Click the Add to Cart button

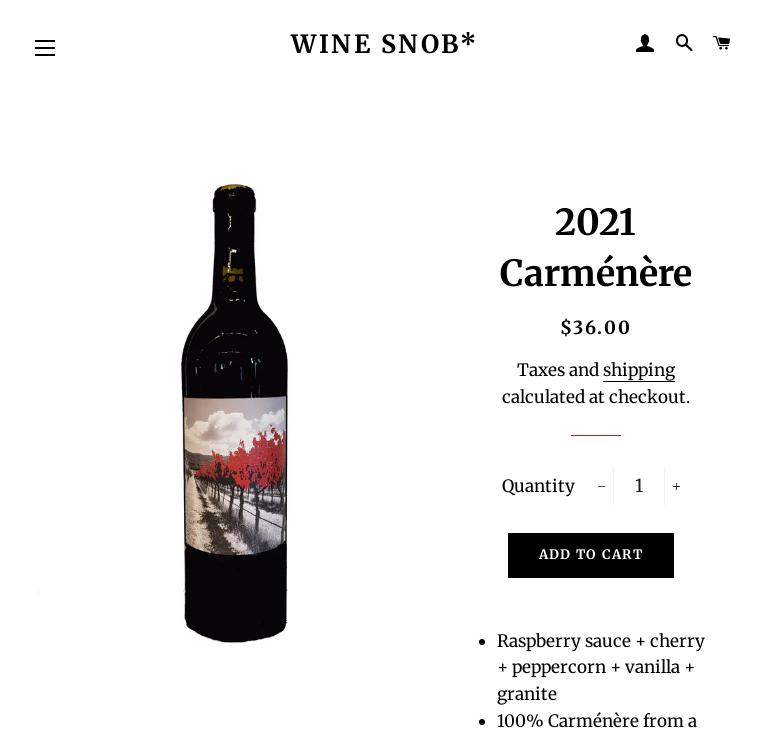tap(591, 555)
